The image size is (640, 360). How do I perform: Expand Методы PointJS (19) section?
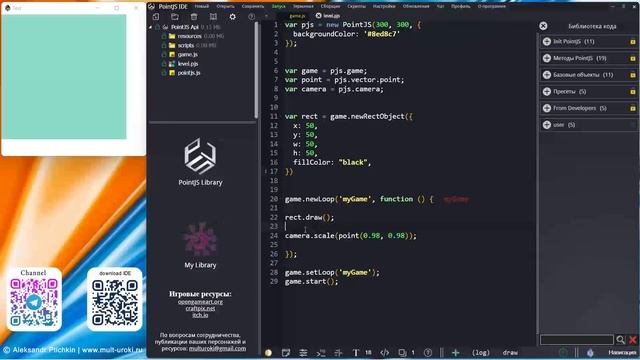[588, 58]
